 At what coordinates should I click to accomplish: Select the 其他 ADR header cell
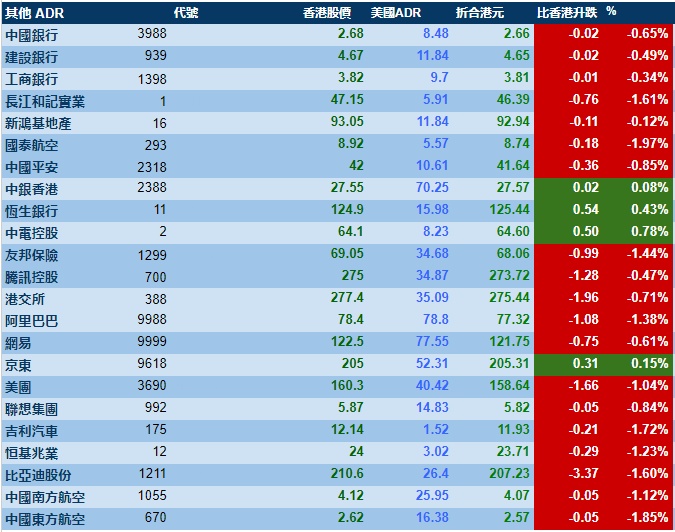(34, 13)
